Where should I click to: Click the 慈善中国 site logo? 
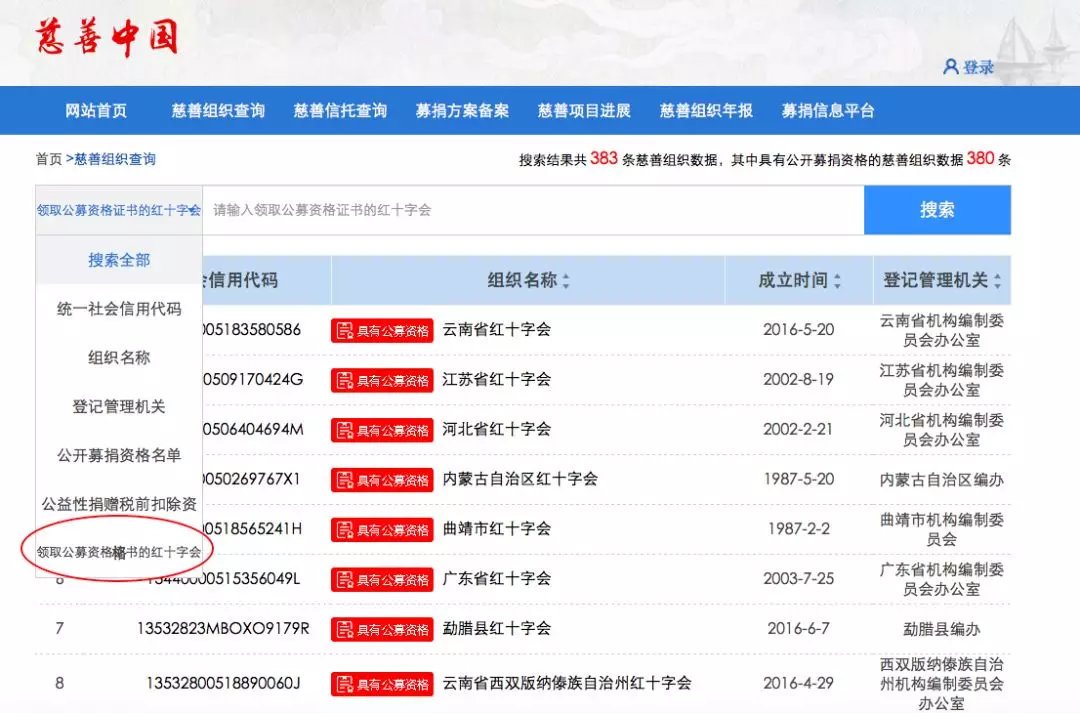(x=106, y=38)
